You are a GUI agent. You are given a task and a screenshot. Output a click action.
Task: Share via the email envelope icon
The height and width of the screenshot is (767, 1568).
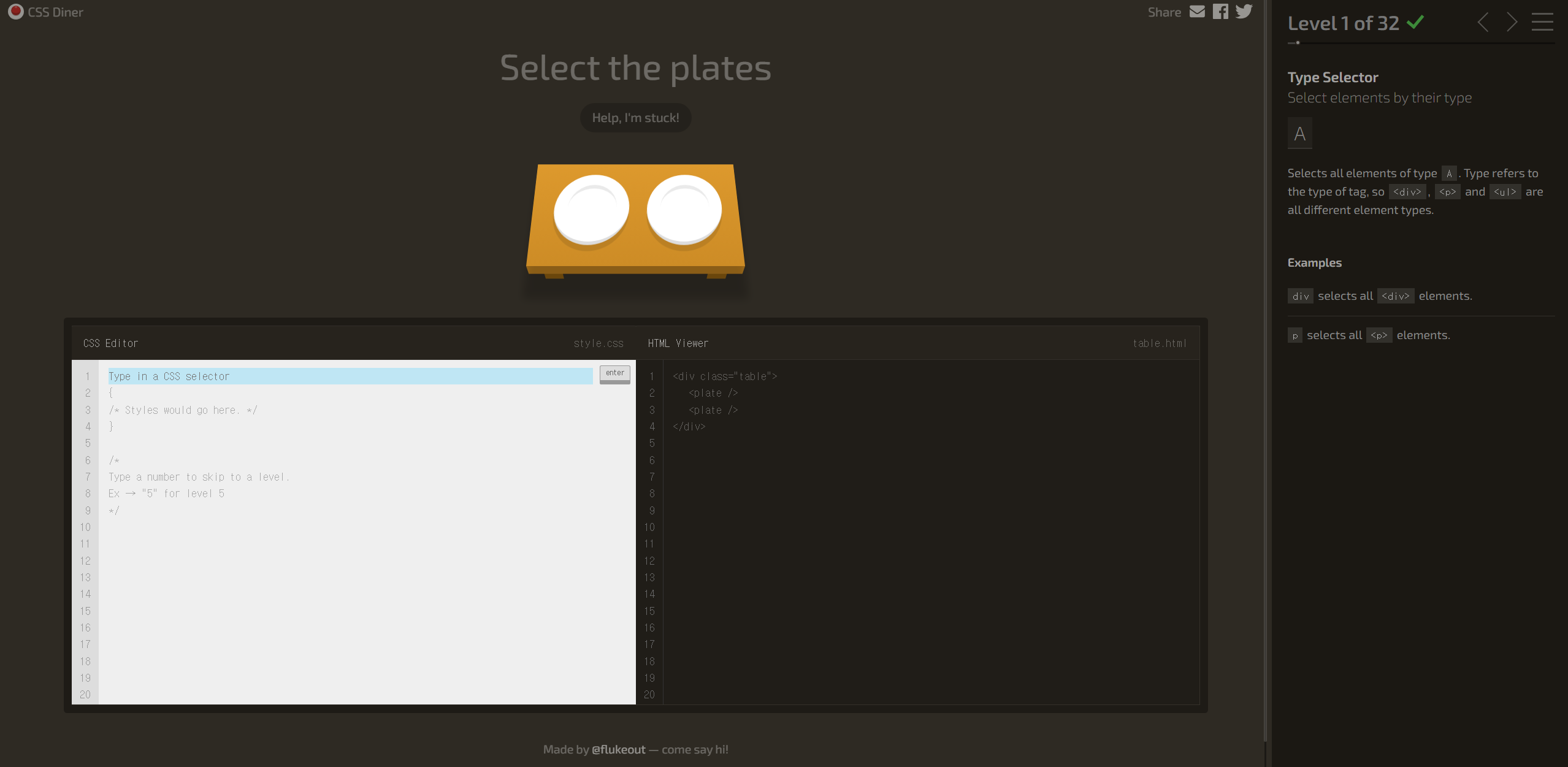pyautogui.click(x=1197, y=12)
